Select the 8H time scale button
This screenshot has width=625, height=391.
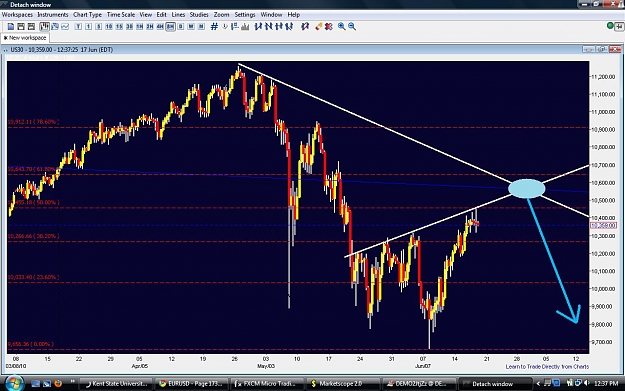pos(171,27)
